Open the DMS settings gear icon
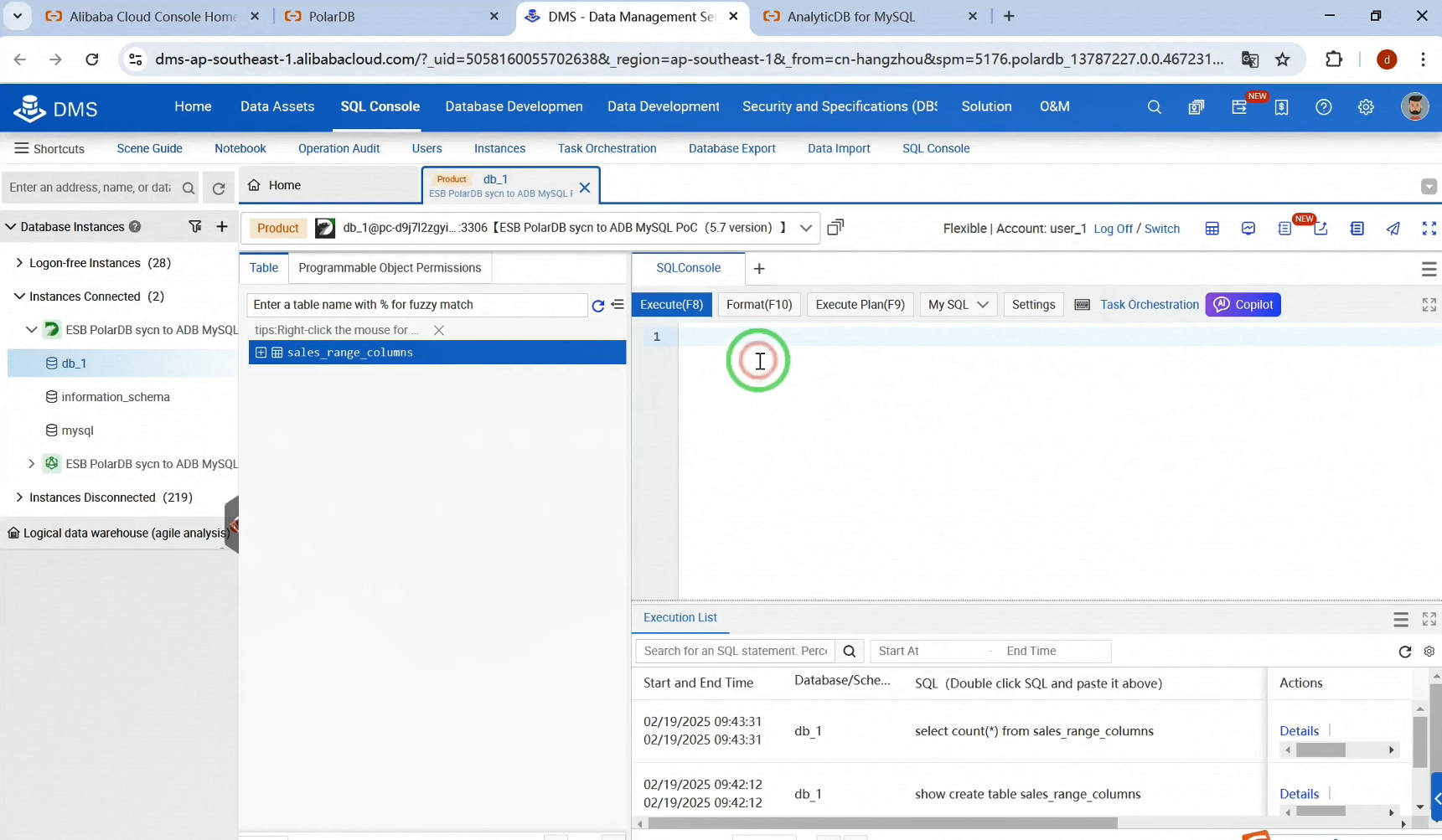Viewport: 1442px width, 840px height. pyautogui.click(x=1366, y=107)
